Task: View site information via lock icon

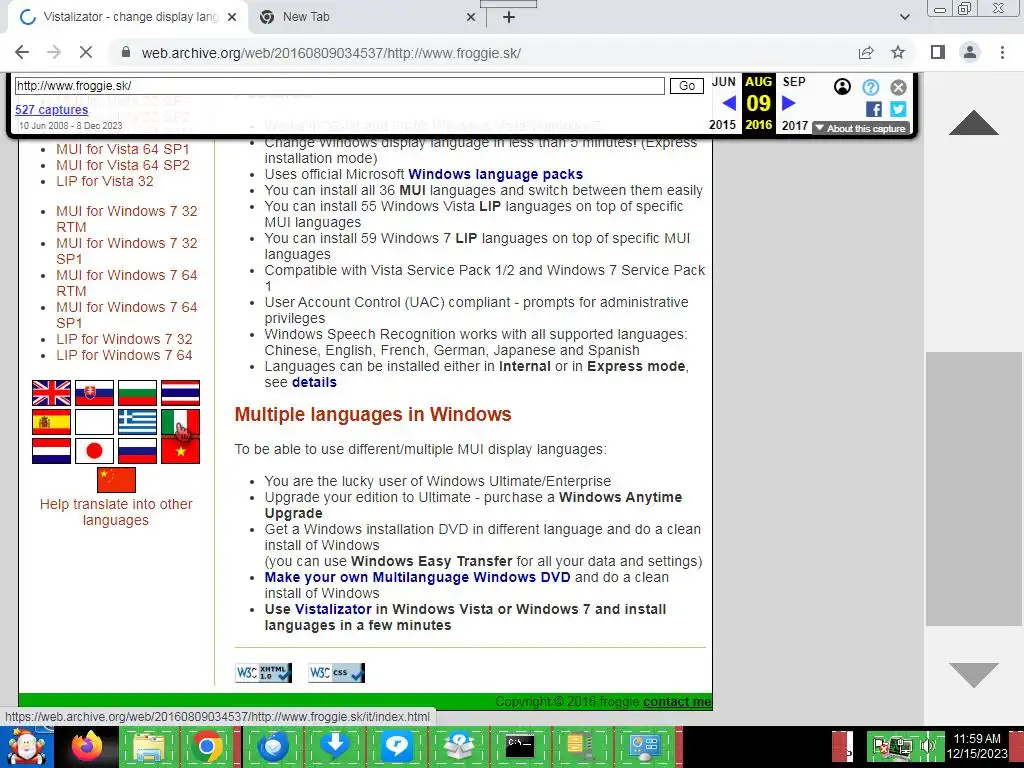Action: (126, 53)
